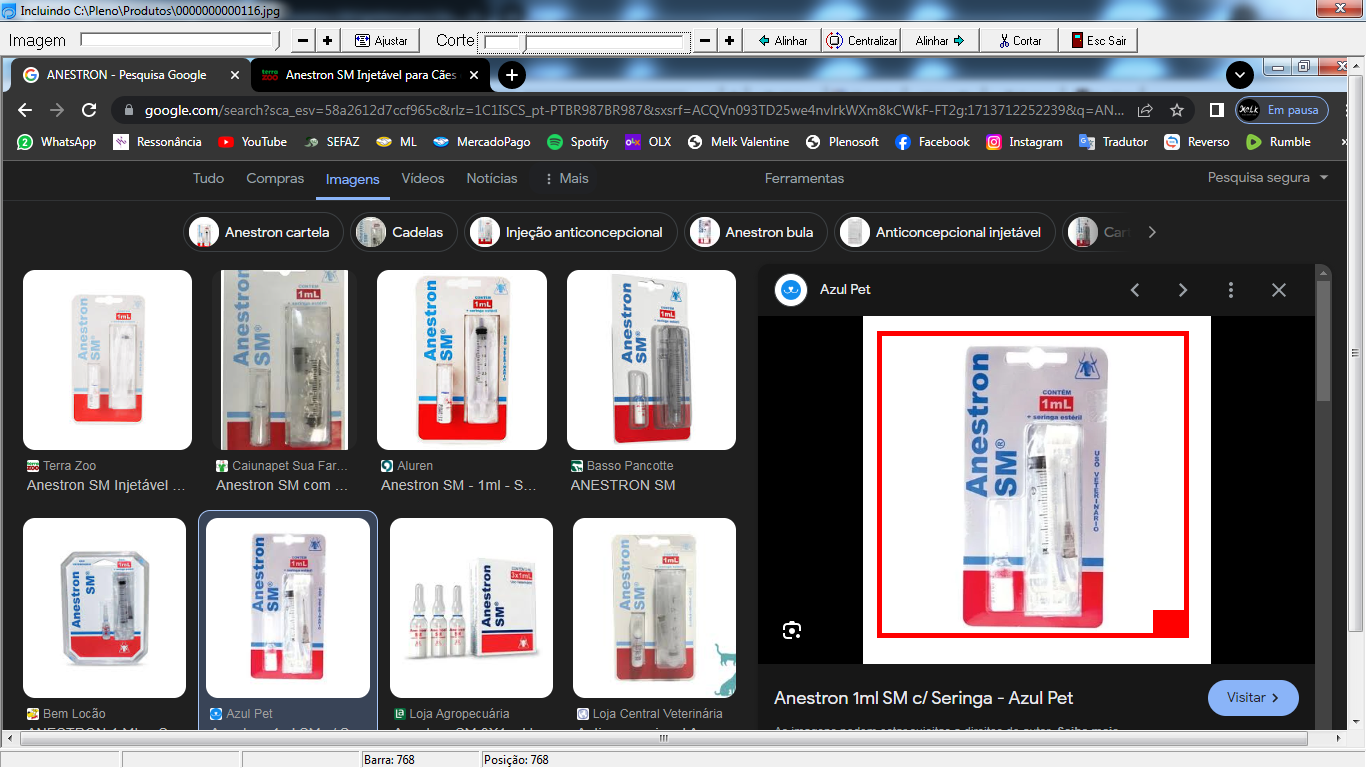
Task: Open the ML bookmark
Action: click(397, 142)
